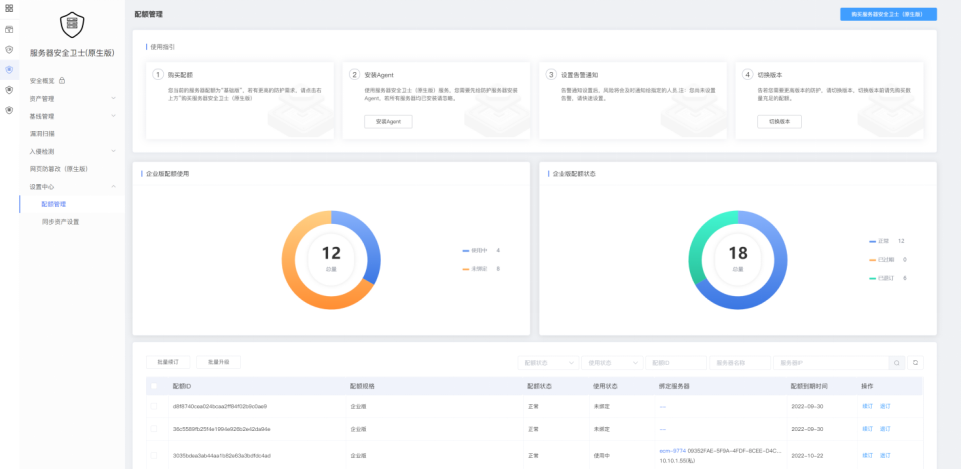Click the 配额规格 column header
Screen dimensions: 961x469
point(362,386)
